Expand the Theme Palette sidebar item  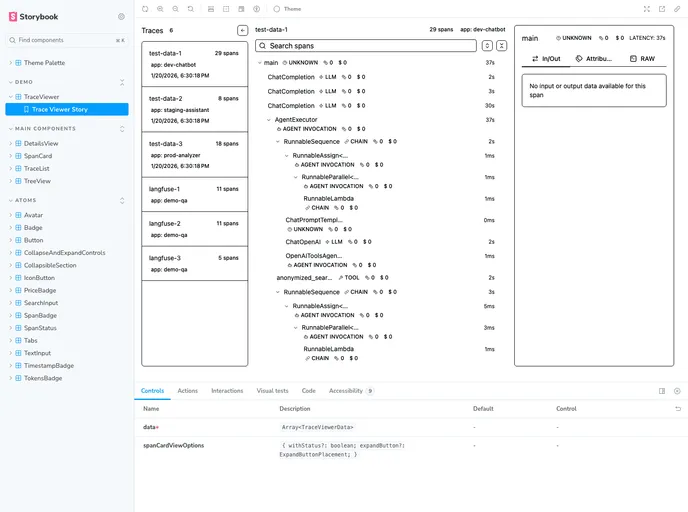point(11,63)
